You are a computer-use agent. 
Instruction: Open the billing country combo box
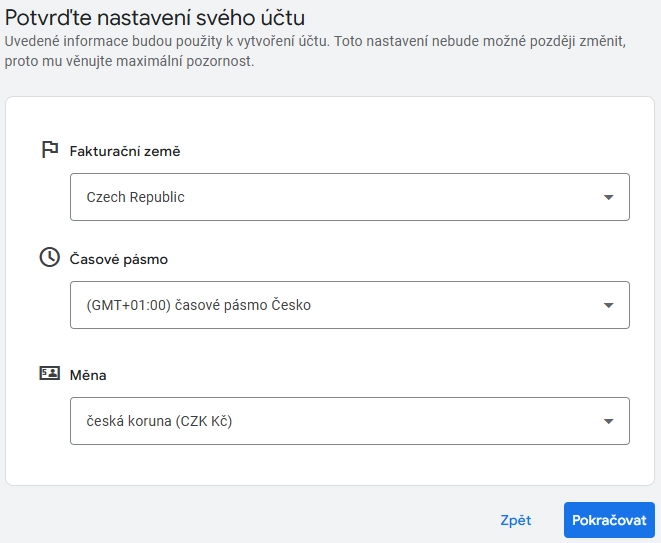(x=350, y=197)
